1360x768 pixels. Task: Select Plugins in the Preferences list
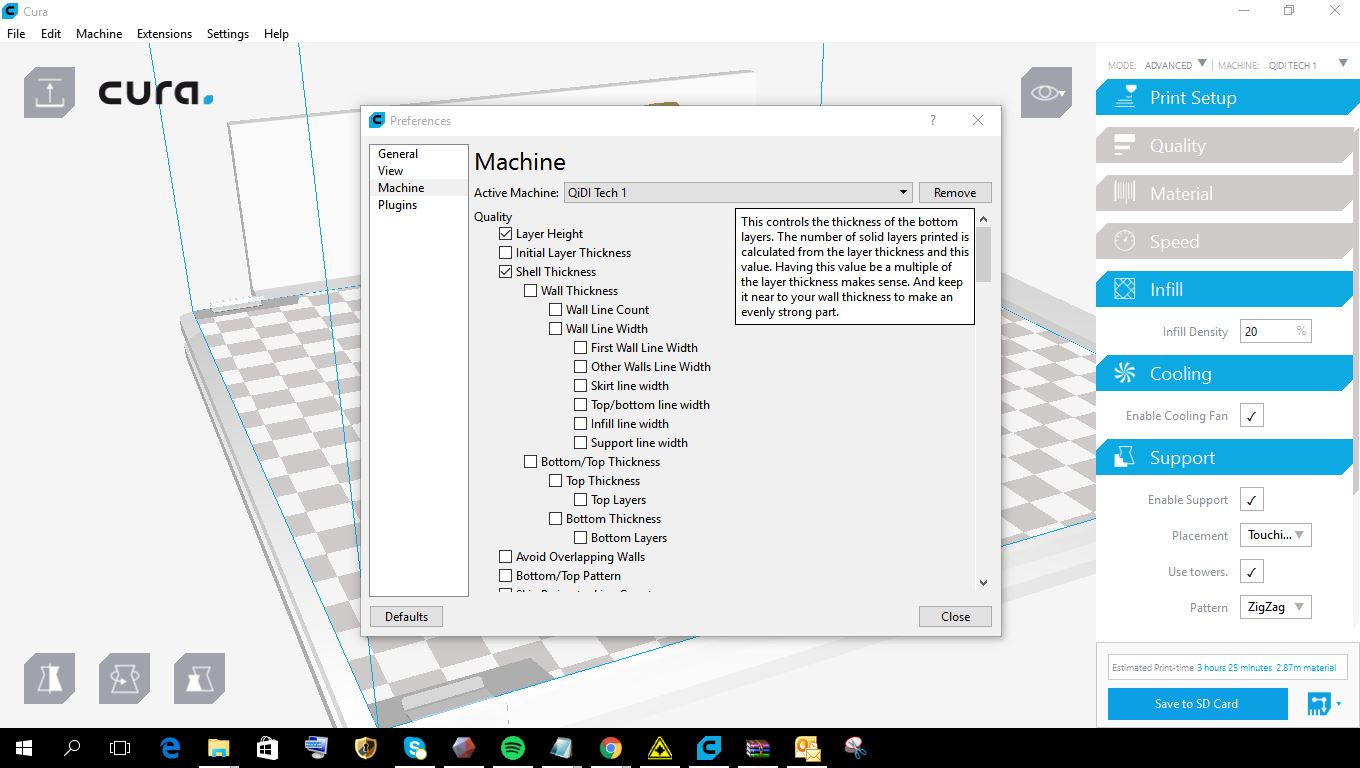(398, 205)
